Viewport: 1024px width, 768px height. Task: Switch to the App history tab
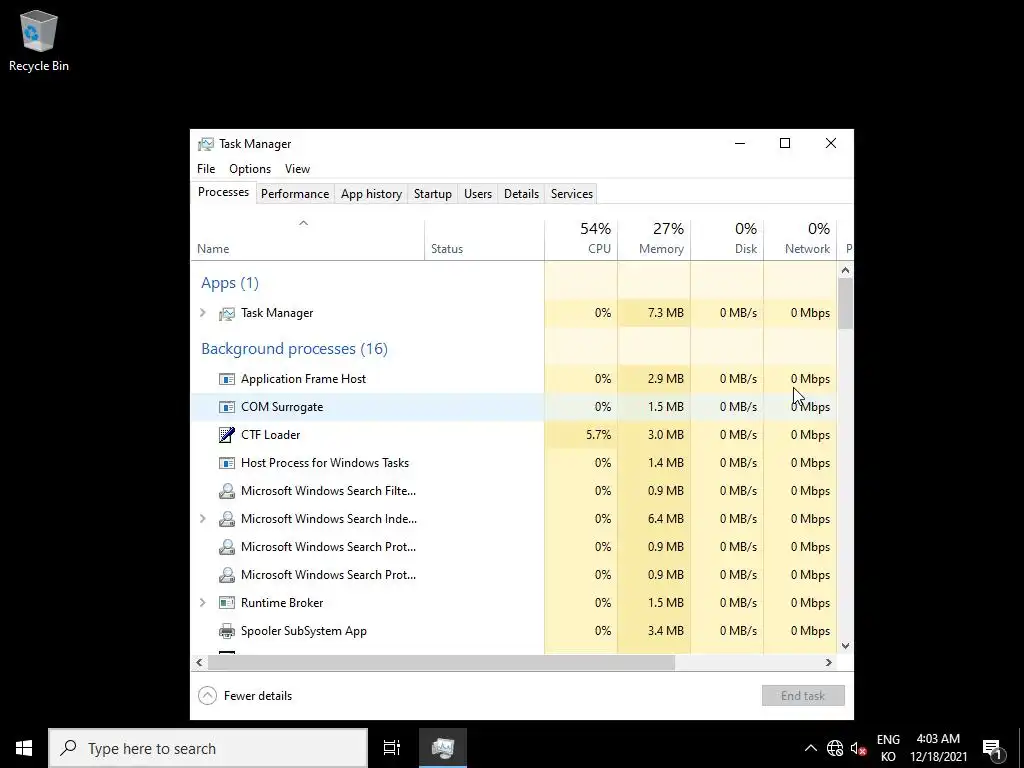pyautogui.click(x=372, y=194)
